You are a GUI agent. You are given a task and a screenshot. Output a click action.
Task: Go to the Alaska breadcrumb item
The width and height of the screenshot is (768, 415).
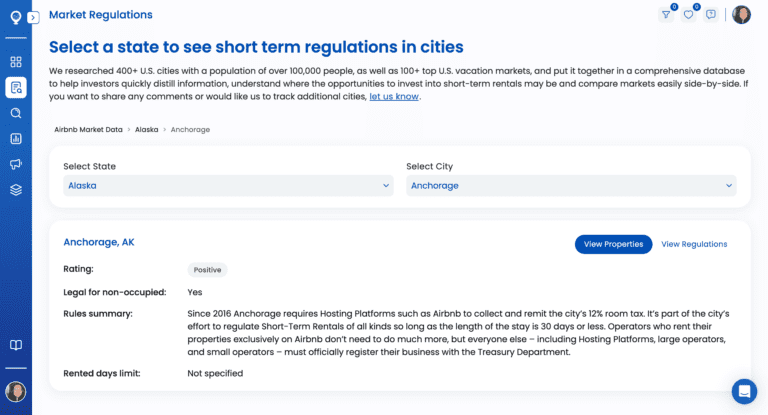click(x=147, y=129)
